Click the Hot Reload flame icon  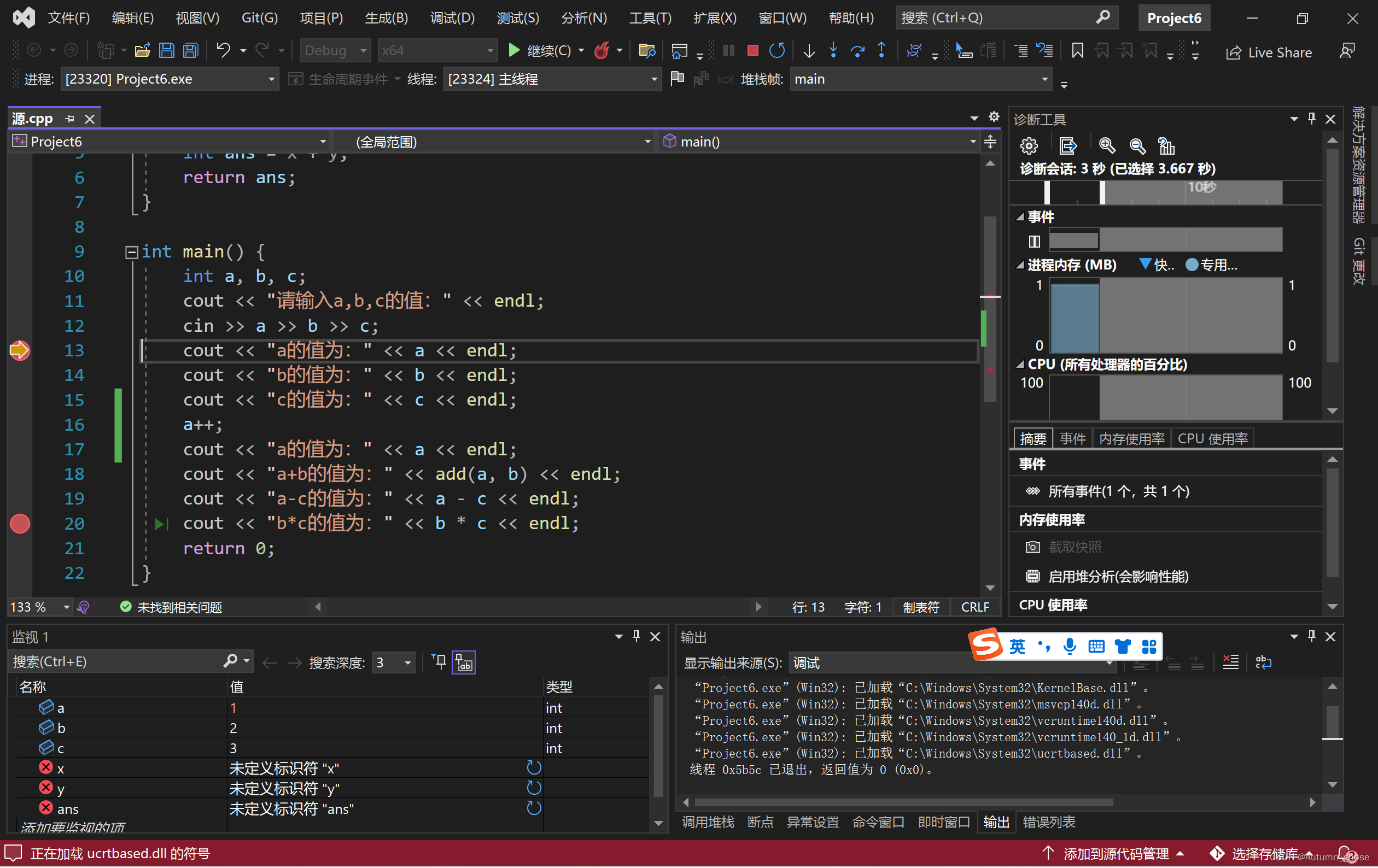point(602,51)
